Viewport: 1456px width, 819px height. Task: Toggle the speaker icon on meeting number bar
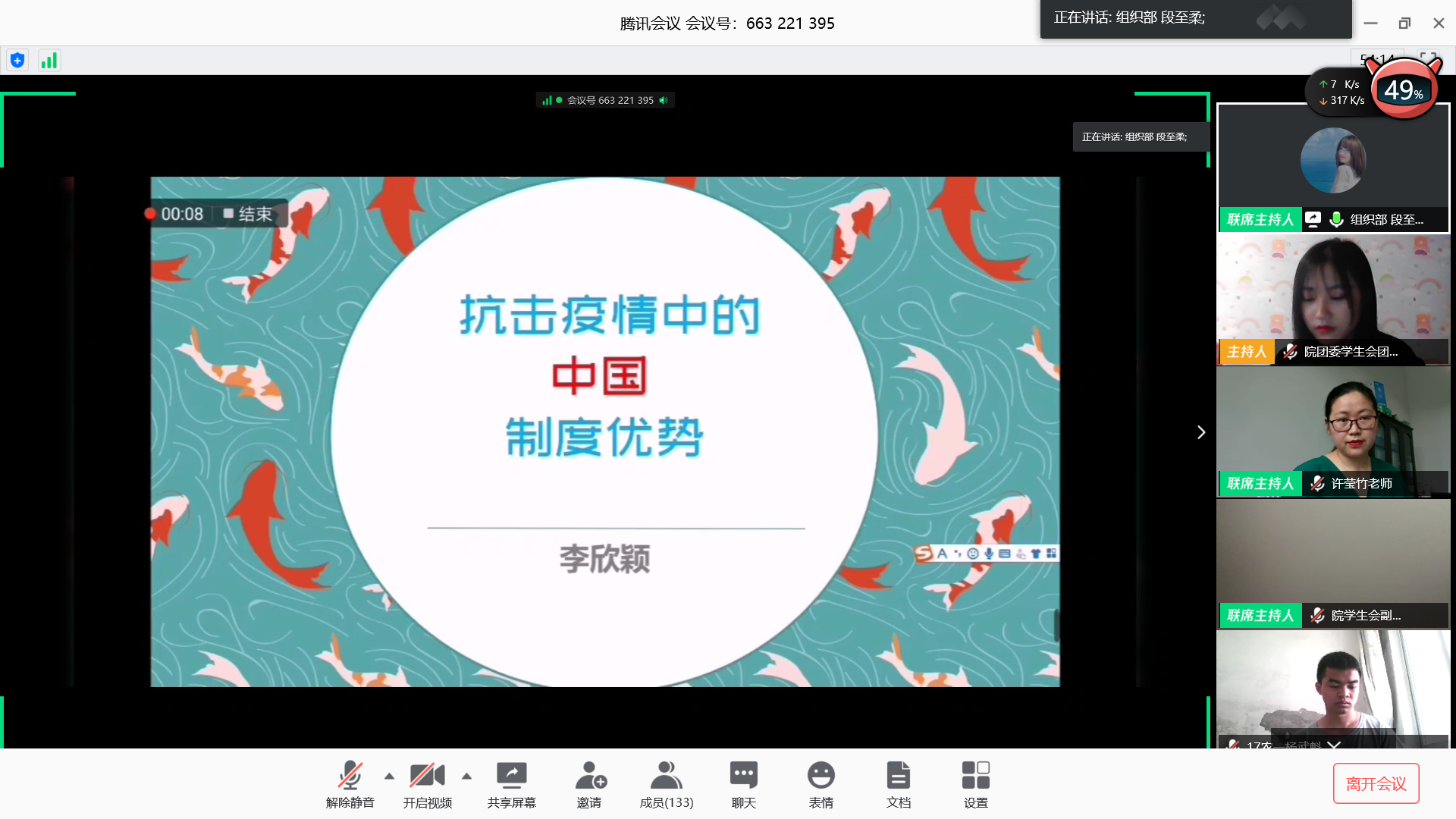click(664, 99)
